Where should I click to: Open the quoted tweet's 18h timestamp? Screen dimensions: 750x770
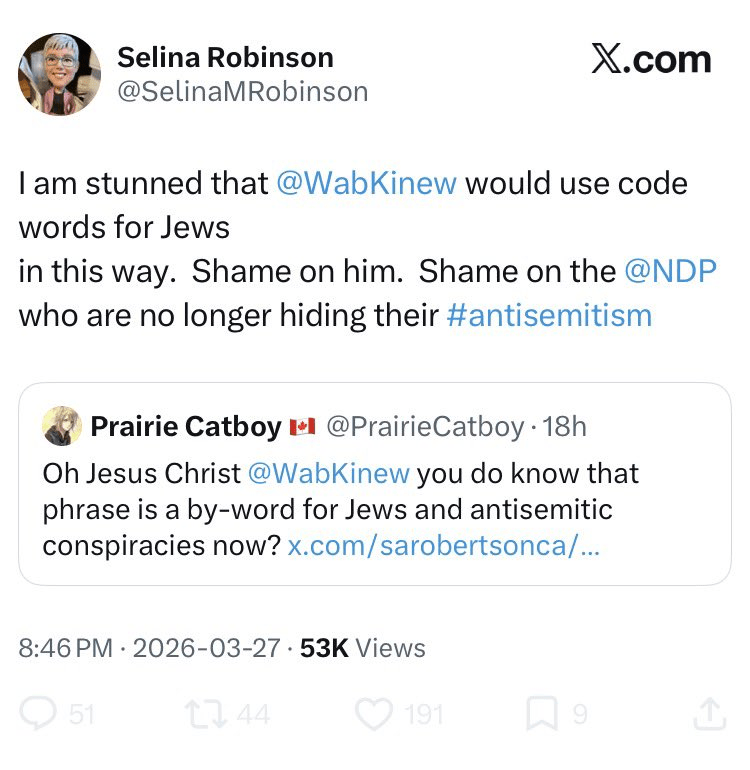pos(565,427)
